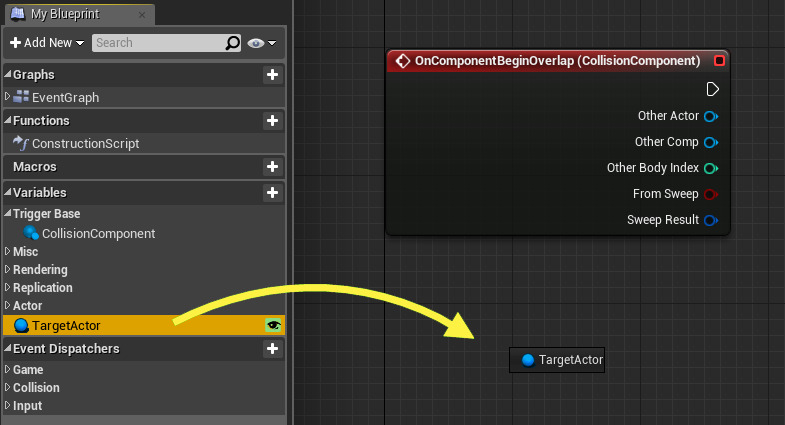Click the CollisionComponent component icon

click(x=31, y=233)
